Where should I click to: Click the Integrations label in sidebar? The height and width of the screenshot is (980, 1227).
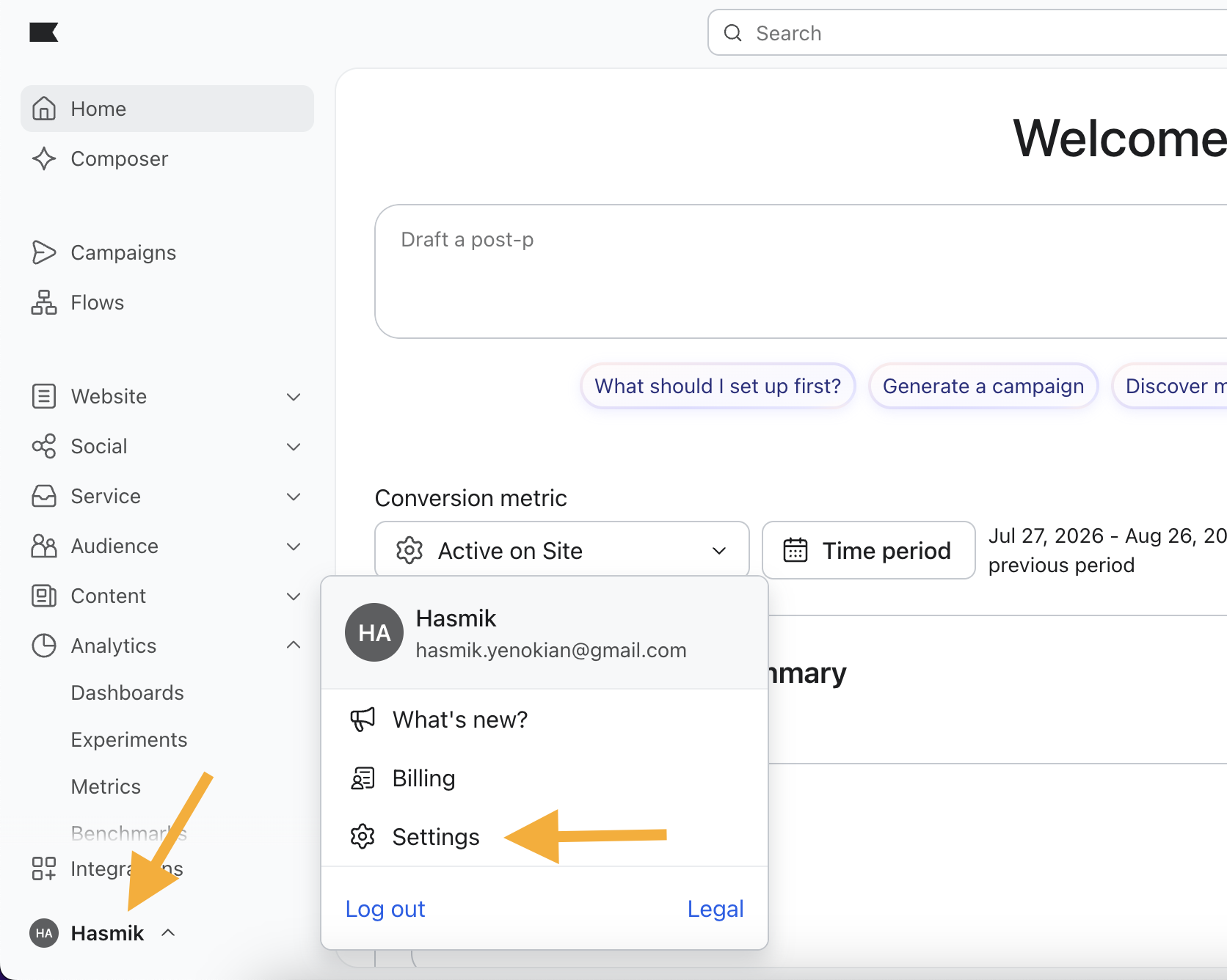point(127,869)
